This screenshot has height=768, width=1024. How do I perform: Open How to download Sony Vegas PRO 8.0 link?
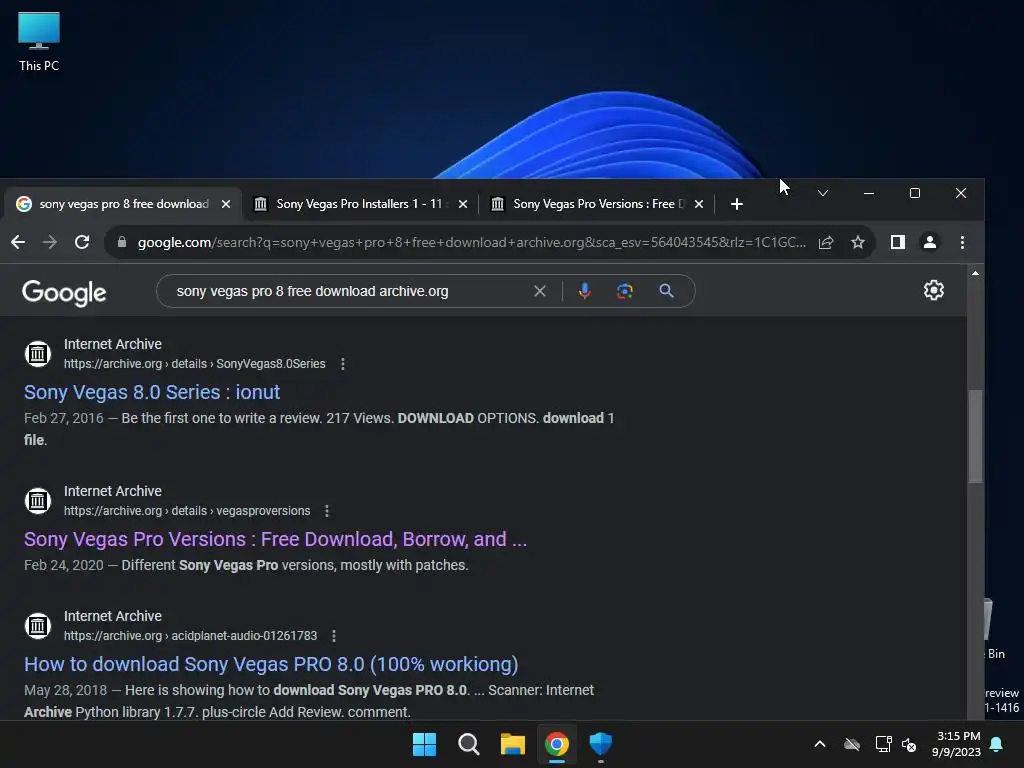271,664
